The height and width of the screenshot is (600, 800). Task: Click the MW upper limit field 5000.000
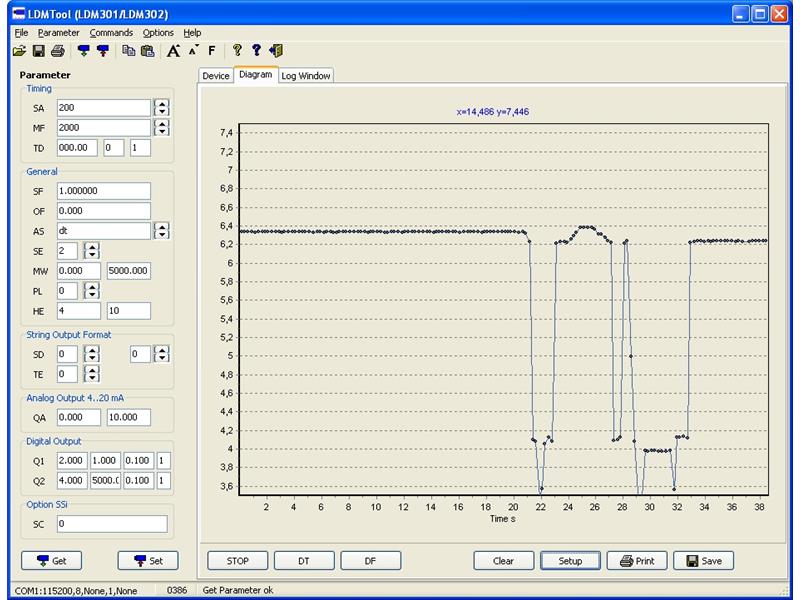tap(129, 270)
